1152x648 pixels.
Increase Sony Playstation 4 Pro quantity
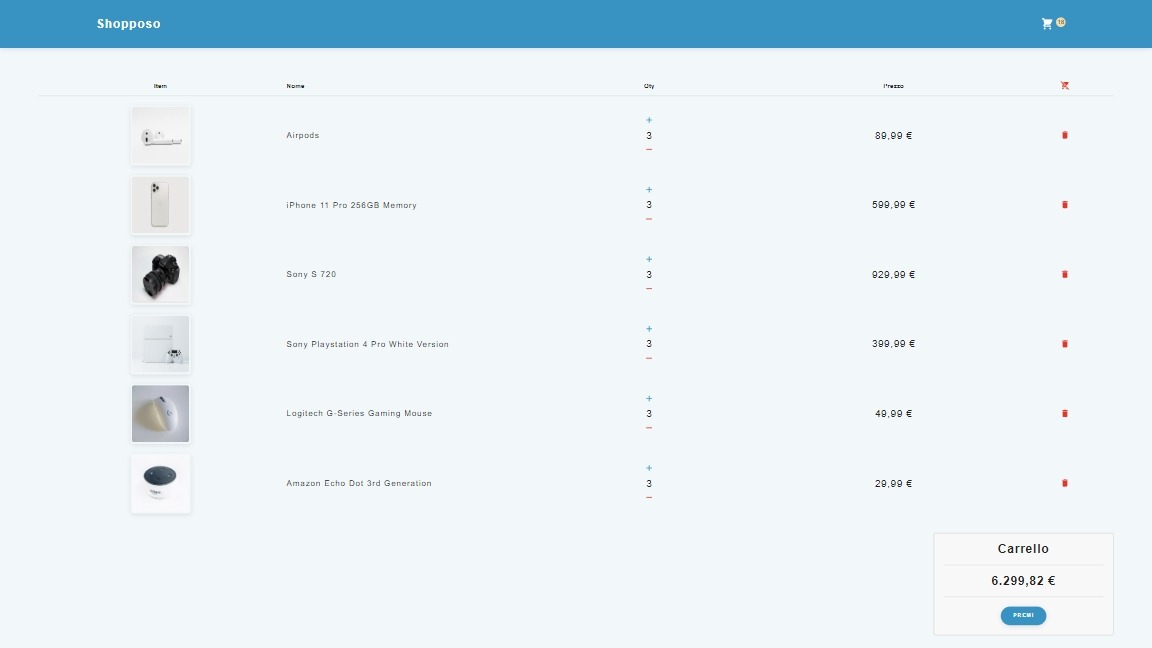649,328
